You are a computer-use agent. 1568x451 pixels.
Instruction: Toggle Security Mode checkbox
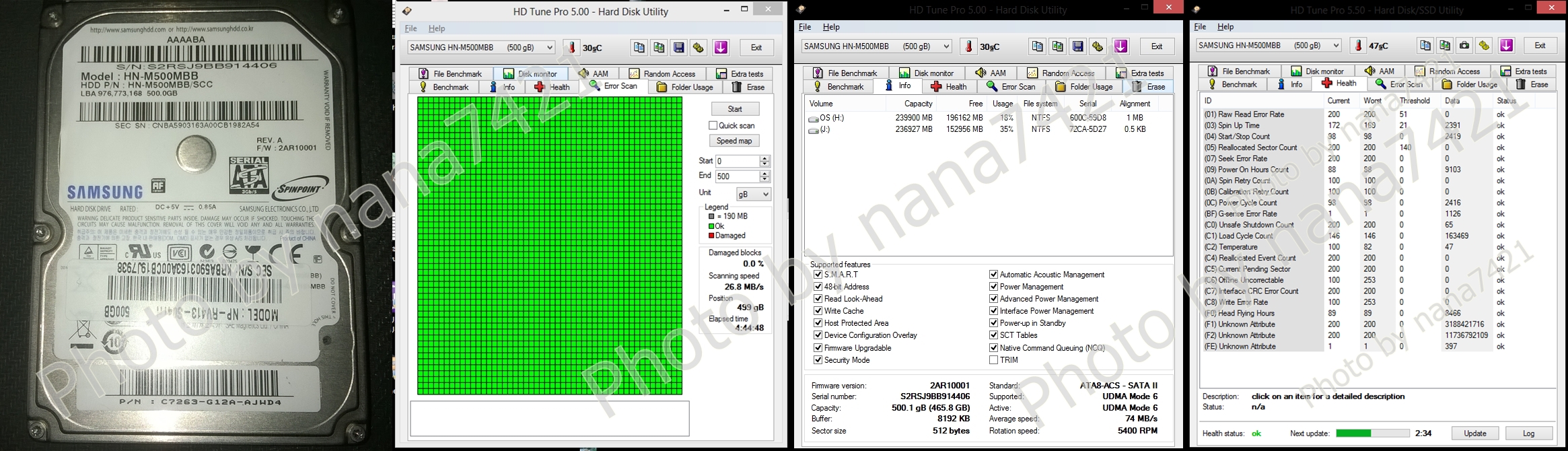tap(818, 359)
